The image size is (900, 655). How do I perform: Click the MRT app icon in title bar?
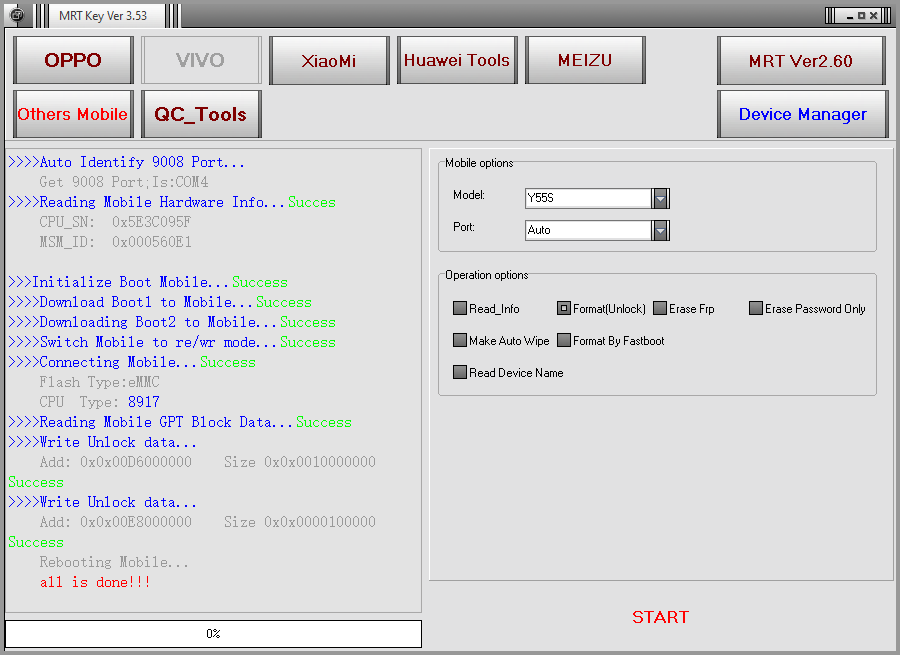tap(17, 15)
